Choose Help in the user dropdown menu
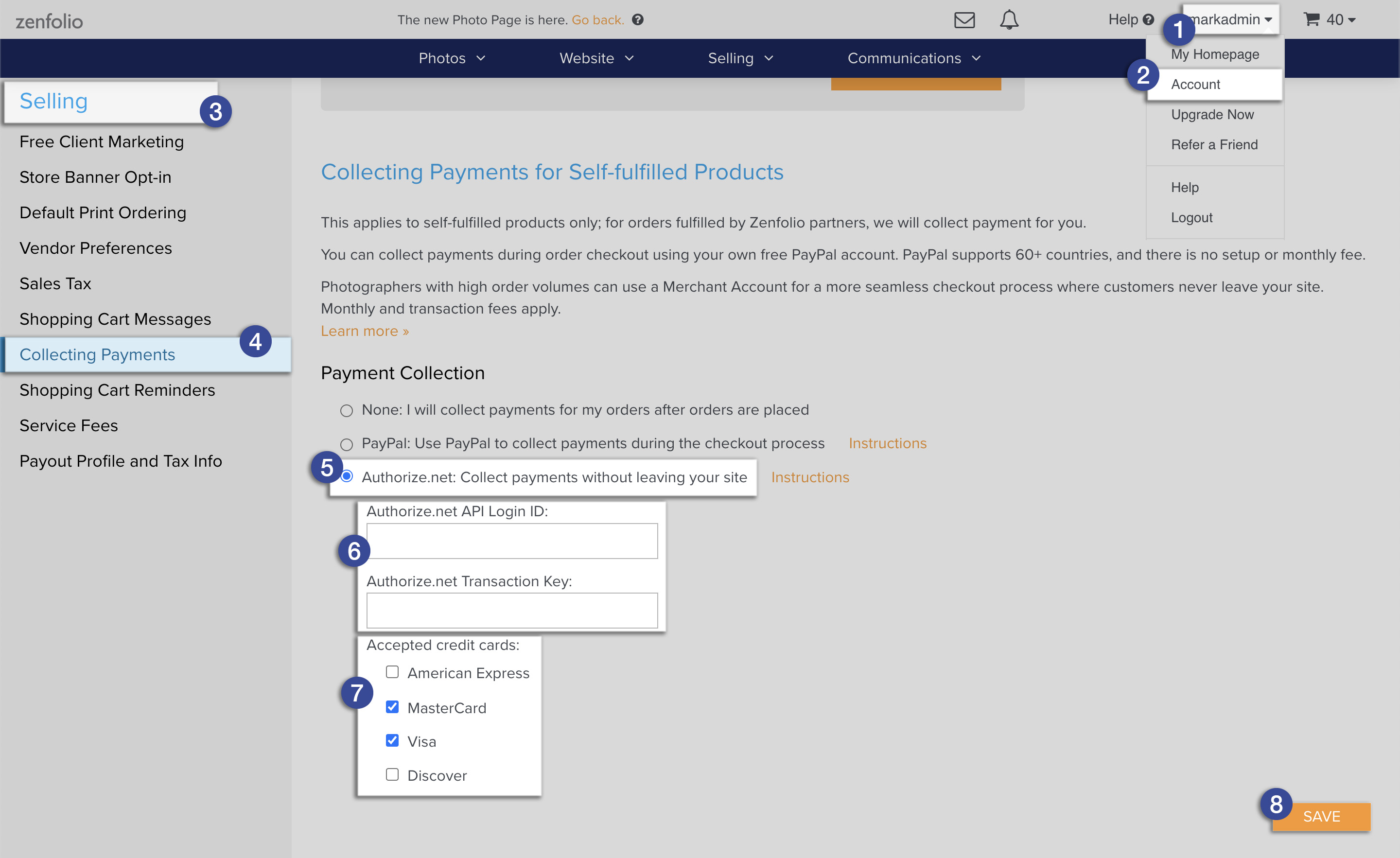 pos(1185,187)
